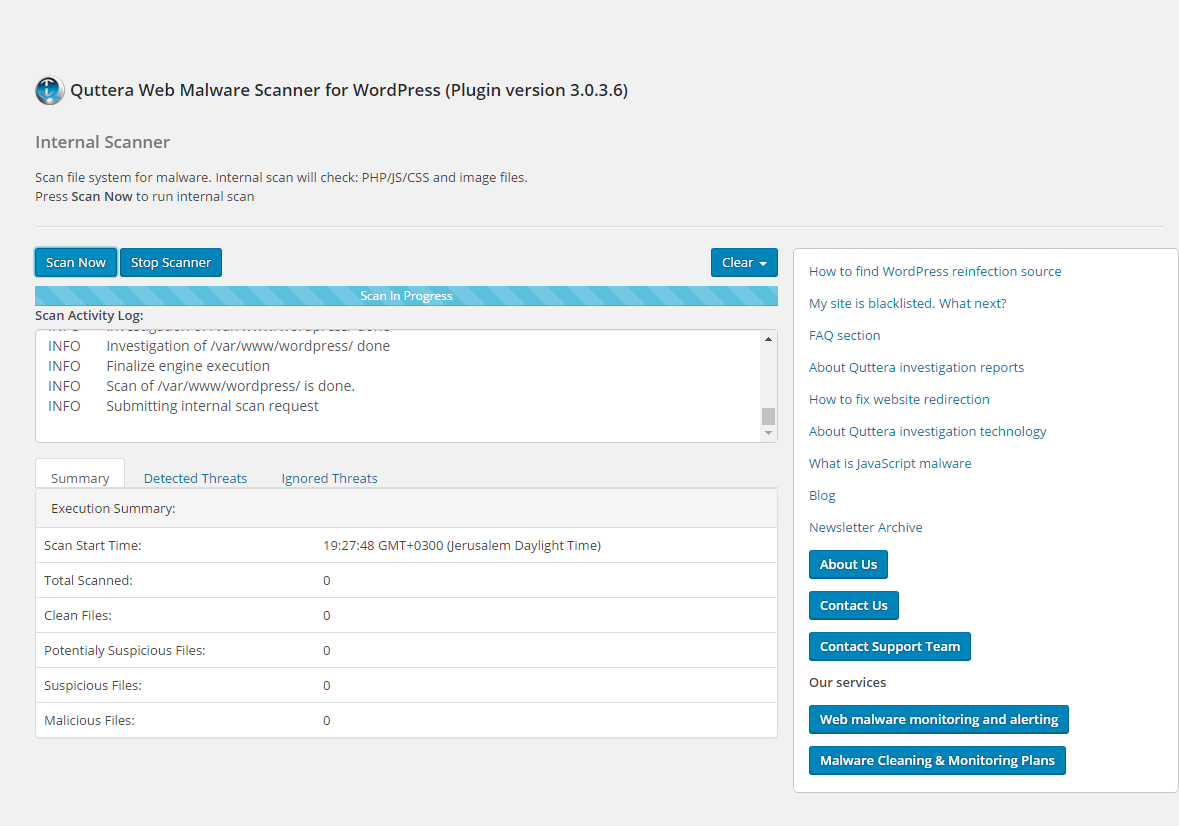
Task: Open the Clear dropdown menu
Action: [x=744, y=262]
